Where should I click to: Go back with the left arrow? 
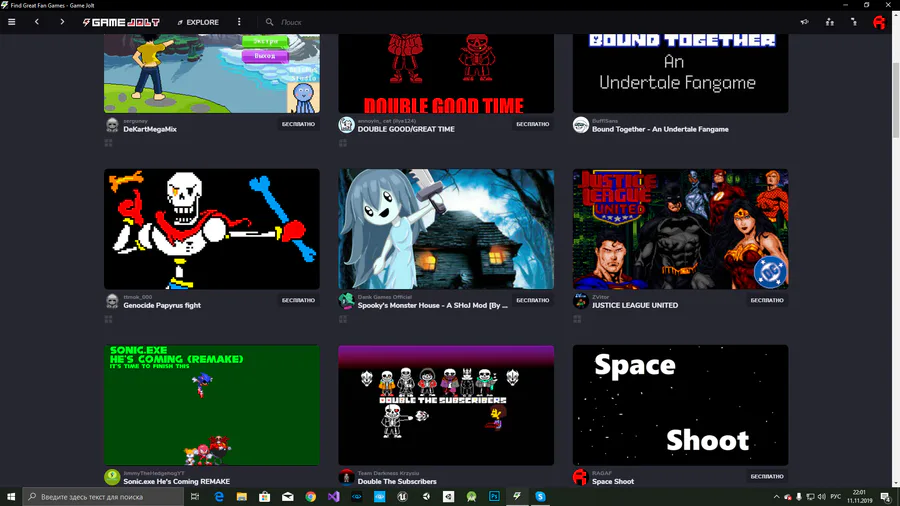click(37, 22)
